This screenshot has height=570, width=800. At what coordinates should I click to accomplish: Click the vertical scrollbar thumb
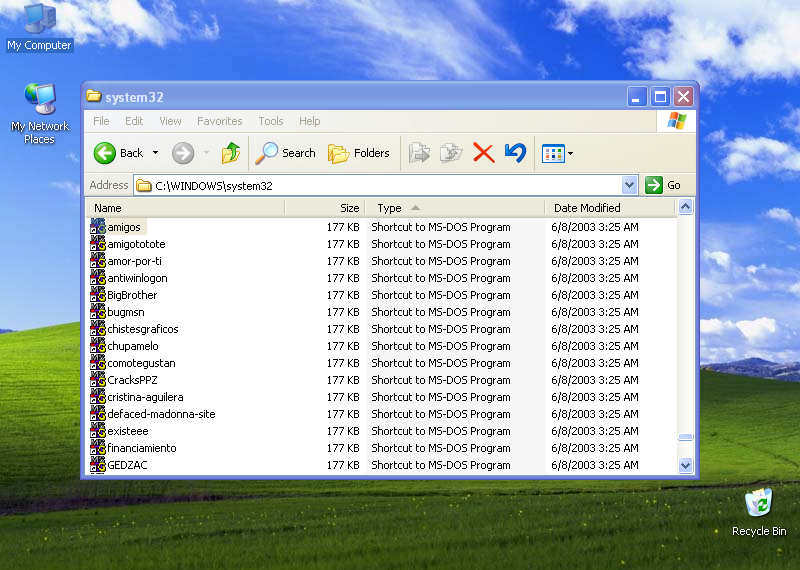pos(685,437)
